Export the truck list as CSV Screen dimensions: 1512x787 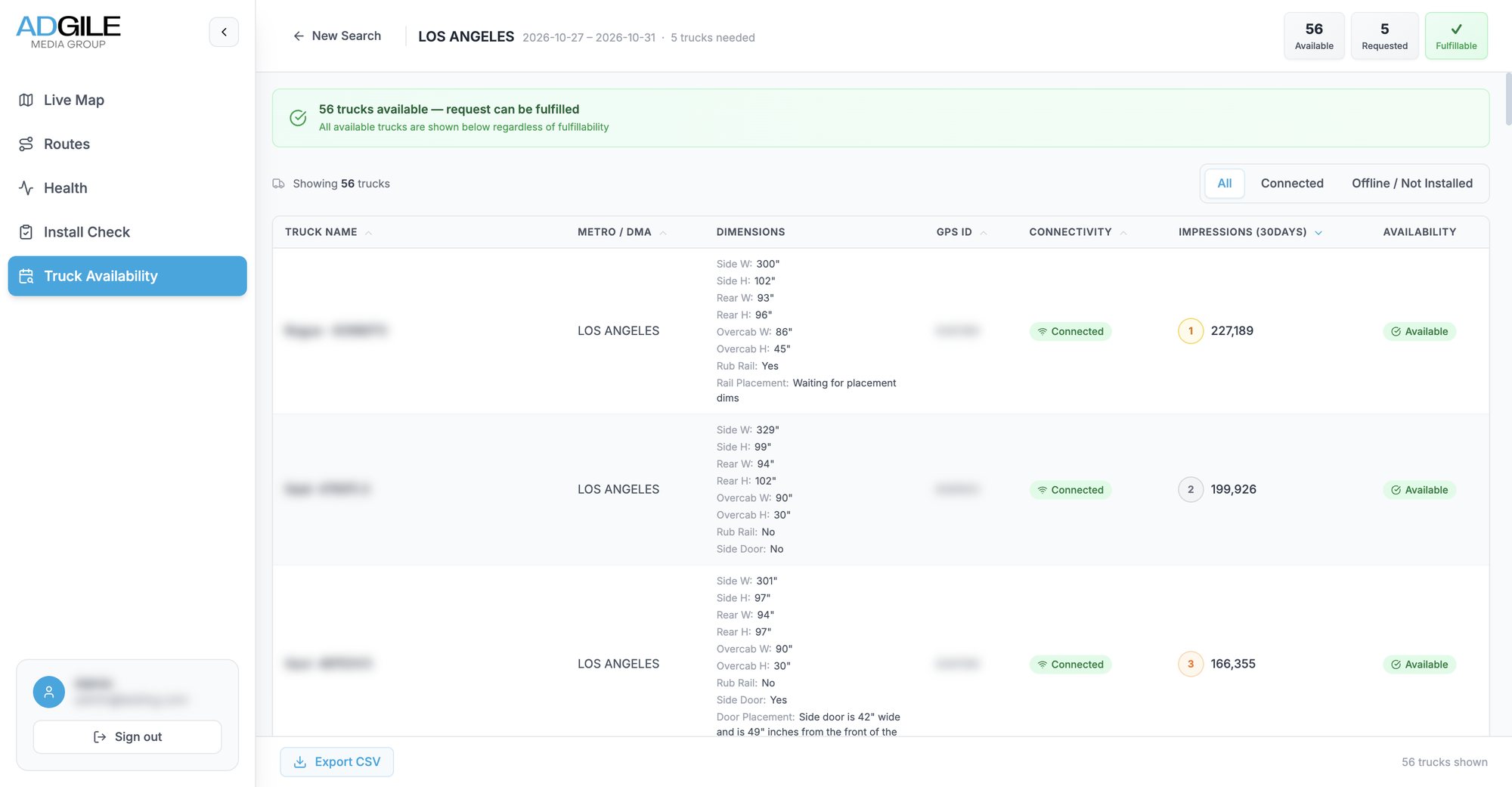coord(336,762)
